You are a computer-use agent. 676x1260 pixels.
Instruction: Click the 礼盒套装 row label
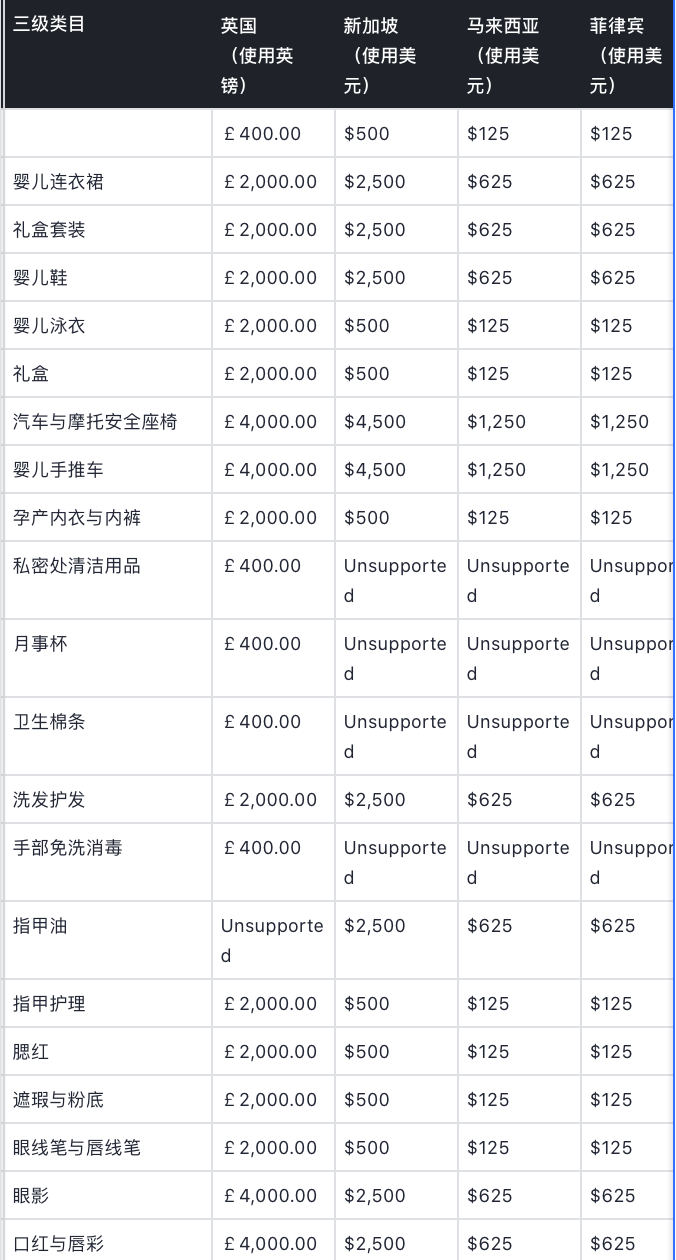pos(49,230)
